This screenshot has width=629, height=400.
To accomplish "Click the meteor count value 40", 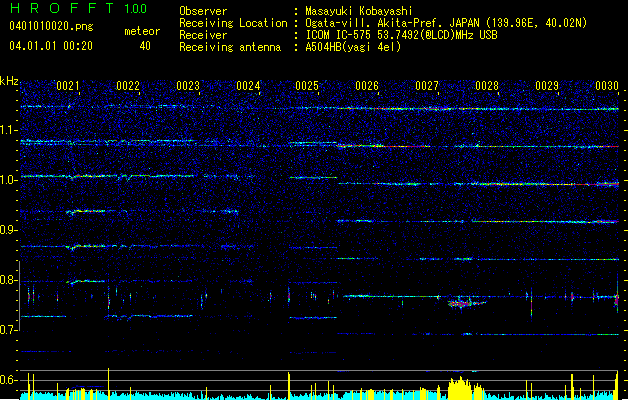I will (145, 46).
